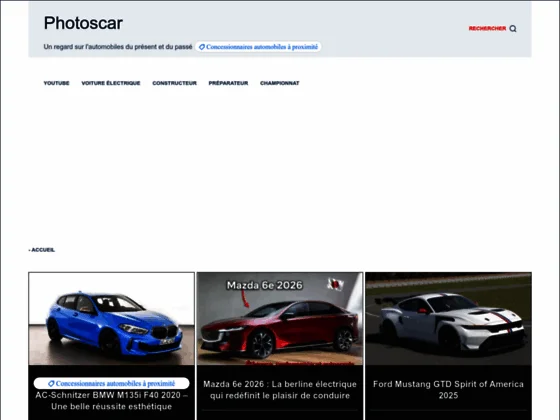Select VOITURE ÉLECTRIQUE in the menu
560x420 pixels.
tap(111, 83)
